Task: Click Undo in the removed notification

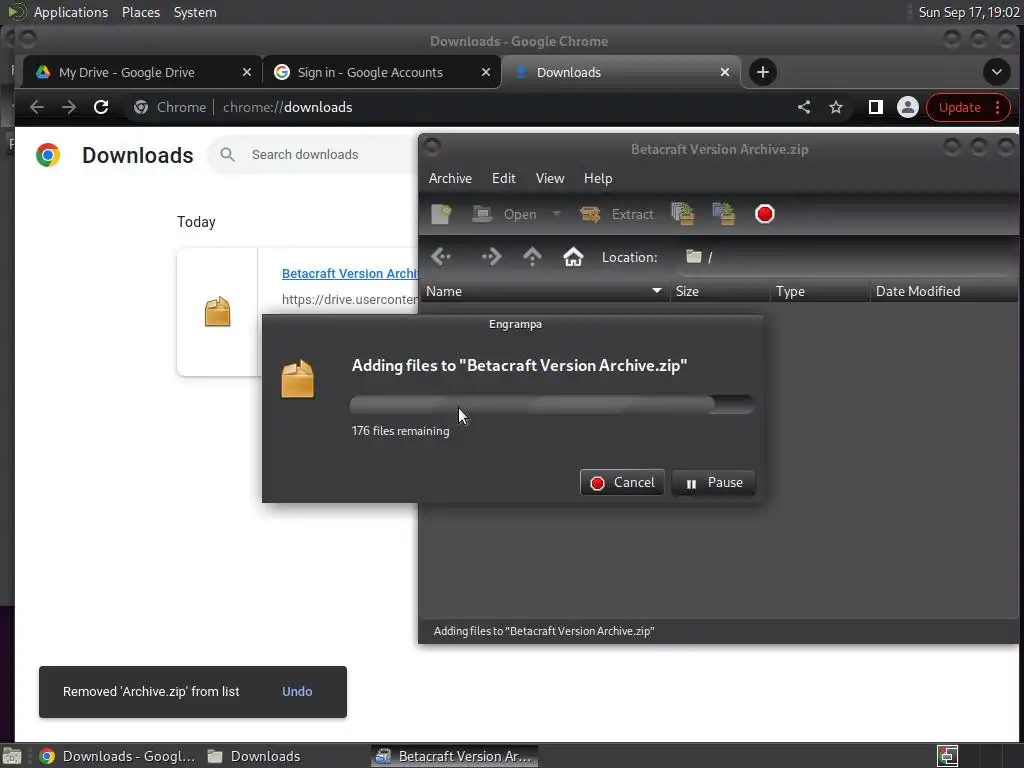Action: [x=297, y=692]
